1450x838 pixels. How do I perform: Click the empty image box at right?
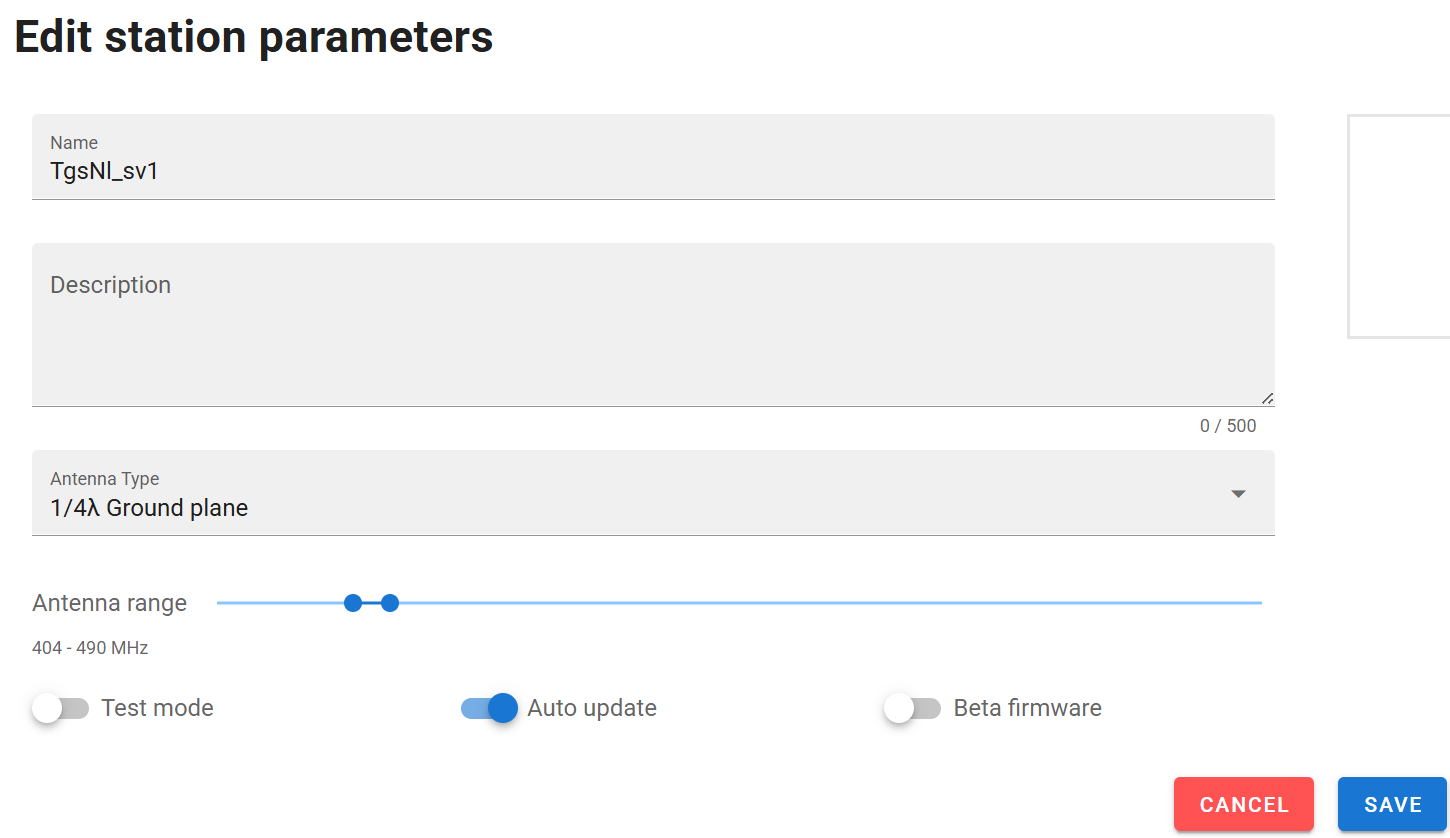(x=1399, y=226)
